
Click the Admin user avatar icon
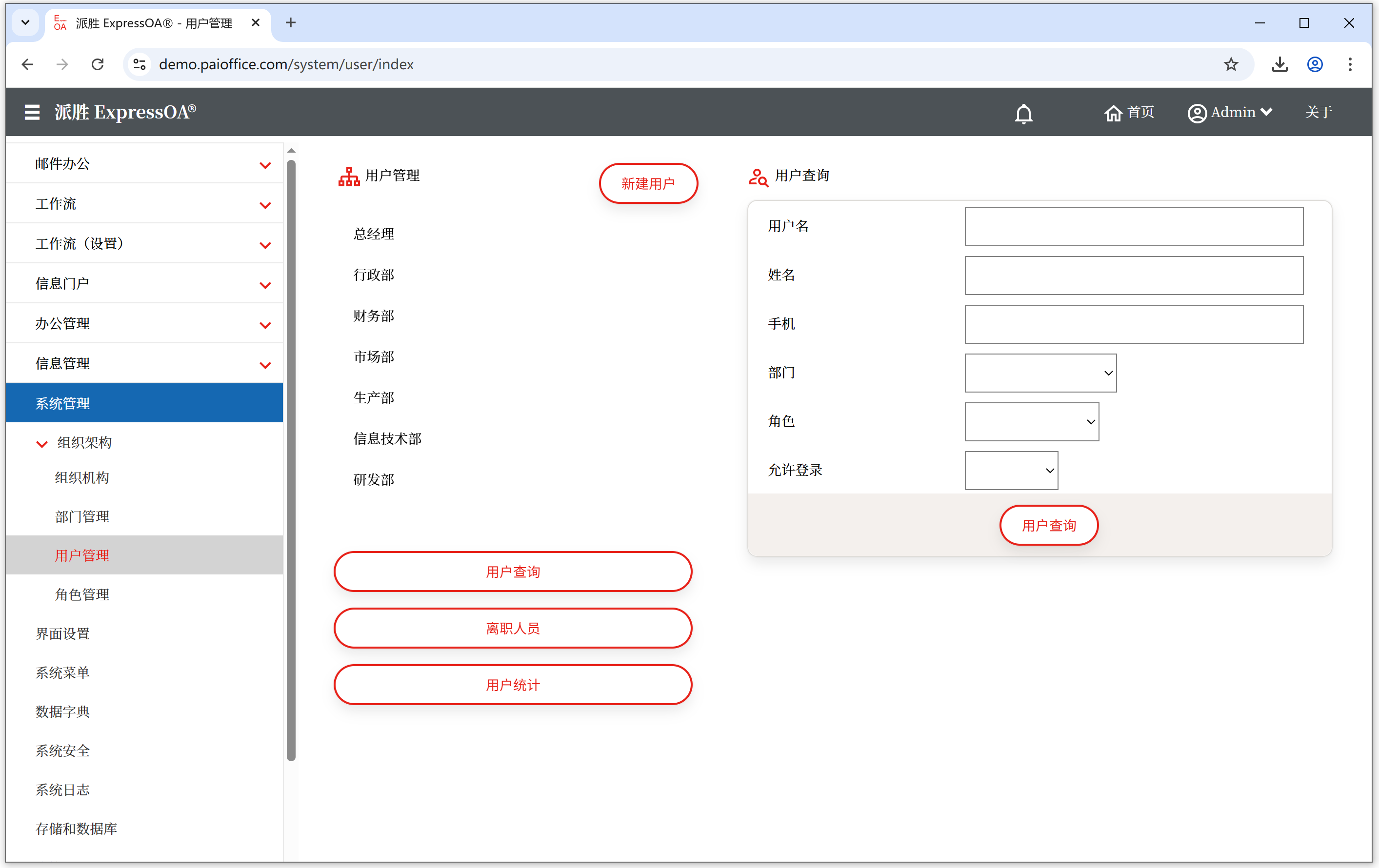(x=1197, y=113)
